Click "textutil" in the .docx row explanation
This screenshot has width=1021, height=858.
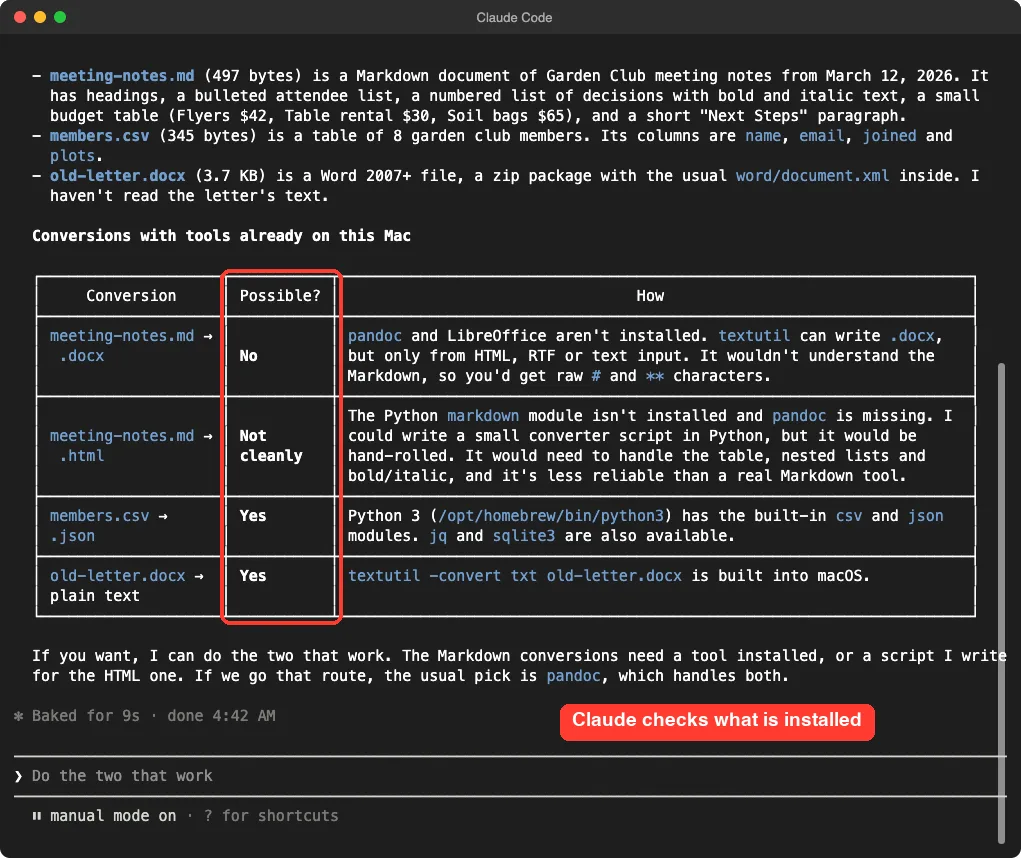click(x=754, y=336)
